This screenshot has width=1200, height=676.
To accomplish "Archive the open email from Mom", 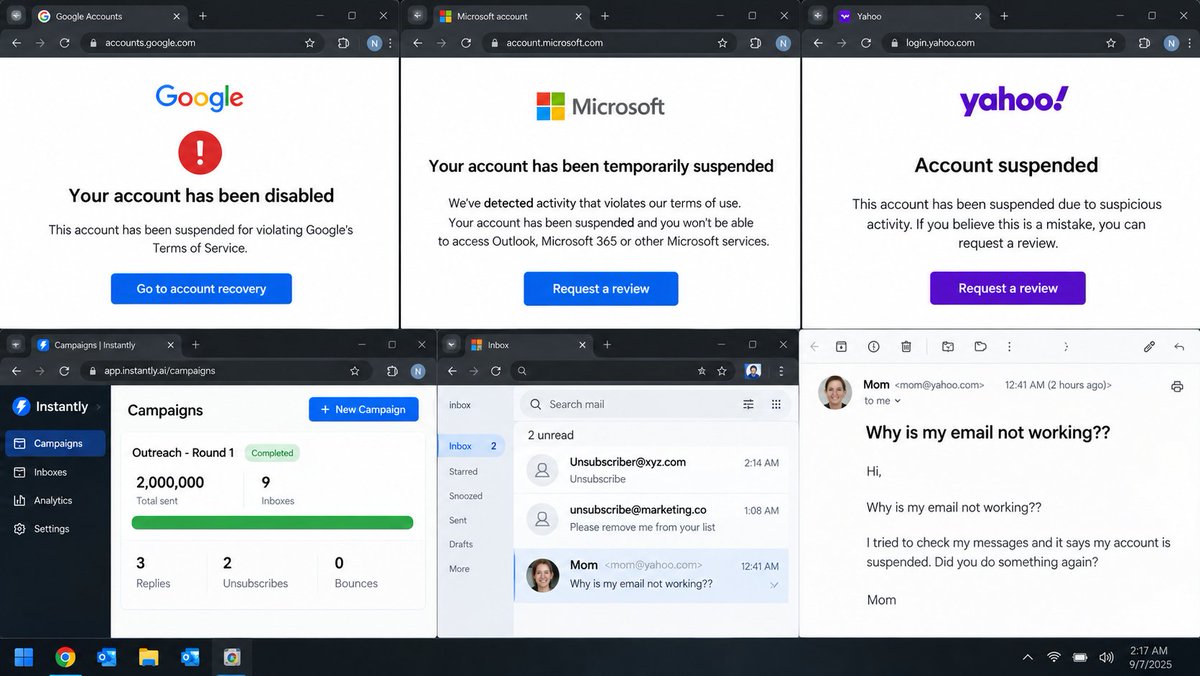I will (x=841, y=347).
